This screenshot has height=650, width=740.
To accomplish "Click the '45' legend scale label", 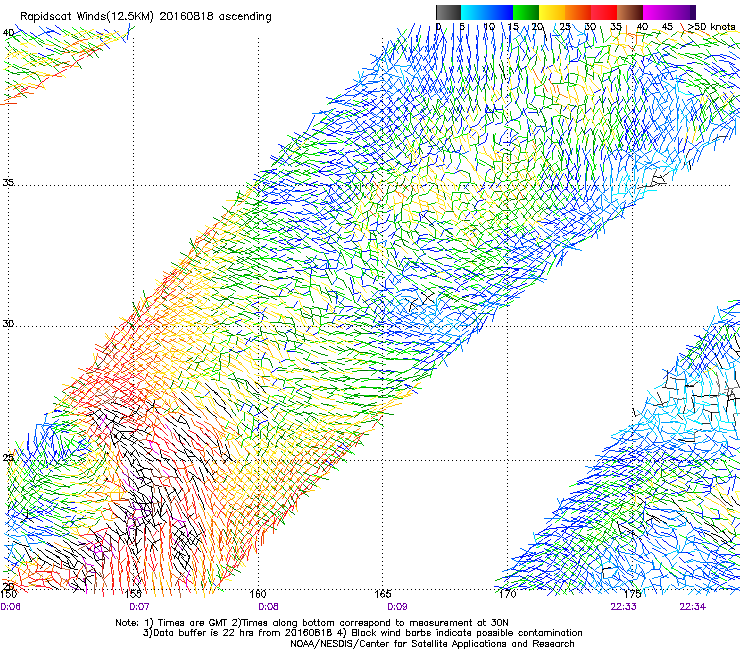I will (x=667, y=26).
